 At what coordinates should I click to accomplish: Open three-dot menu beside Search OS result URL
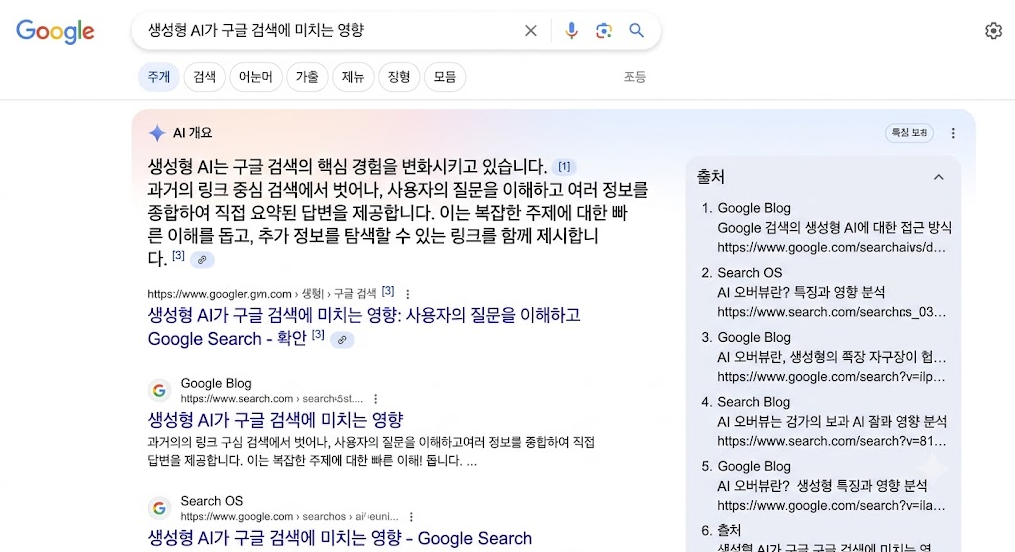pyautogui.click(x=411, y=516)
